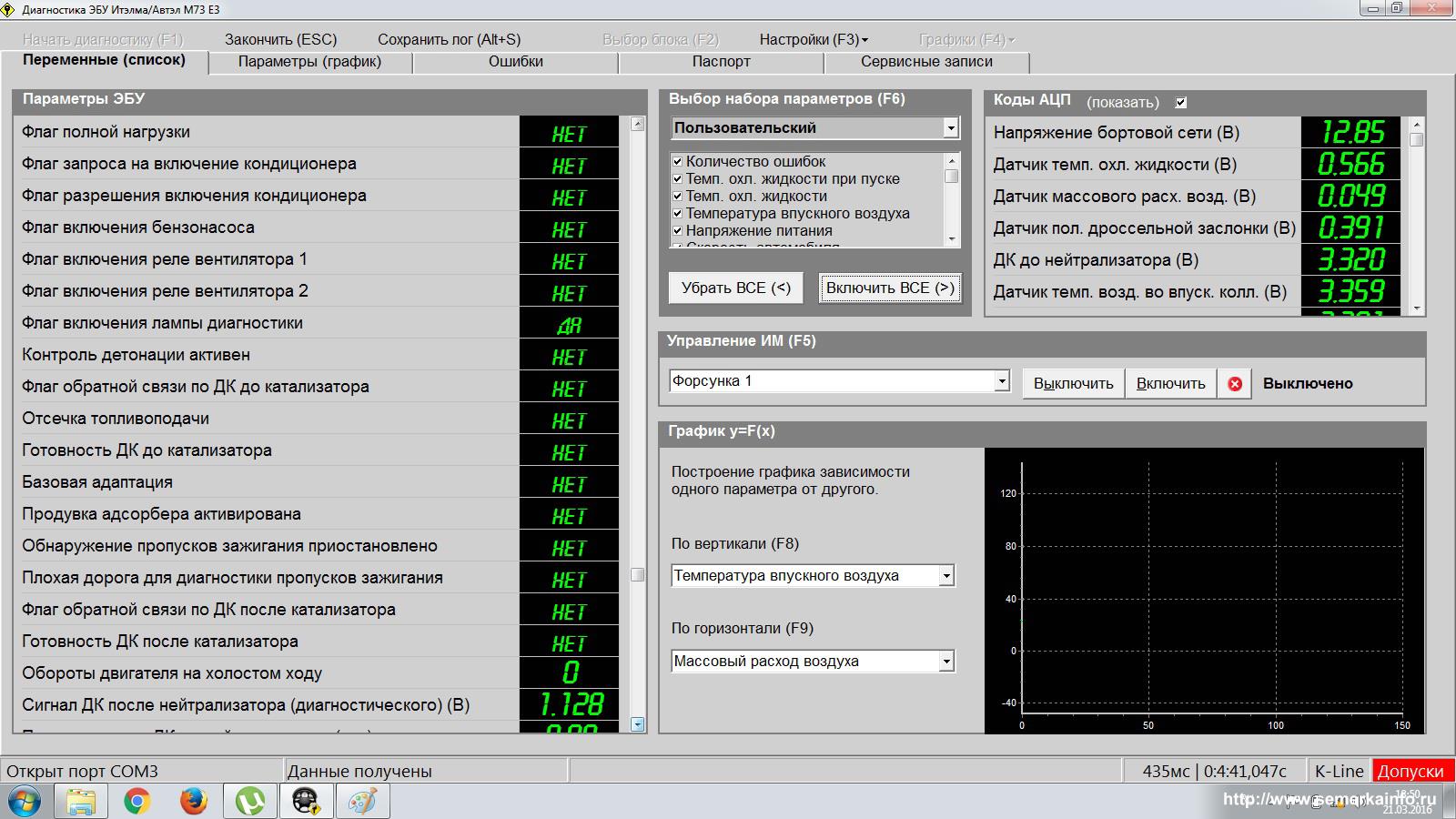The height and width of the screenshot is (819, 1456).
Task: Select Флаг полной нагрузки row
Action: pos(316,132)
